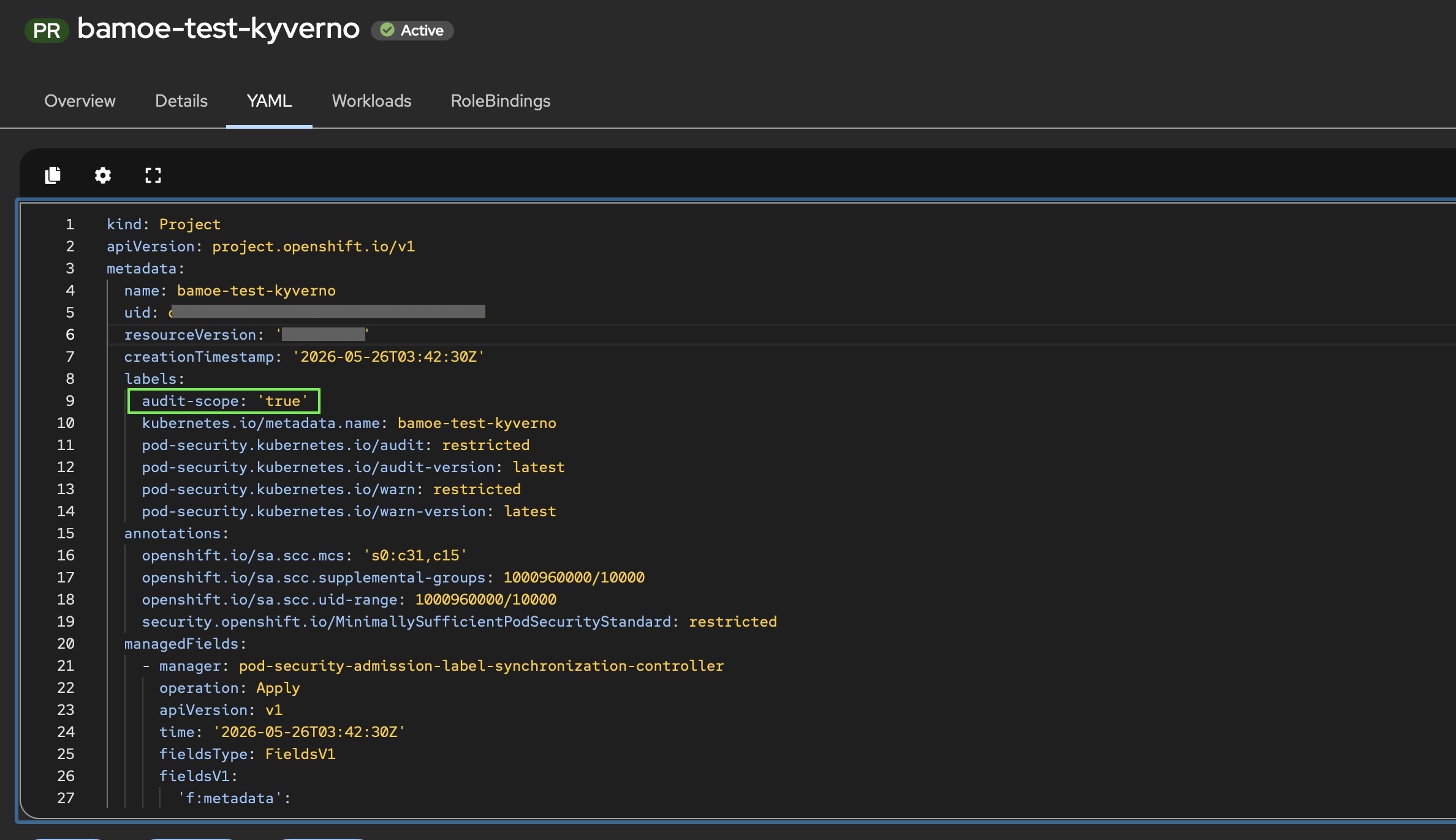1456x840 pixels.
Task: Switch to the Details tab
Action: 181,101
